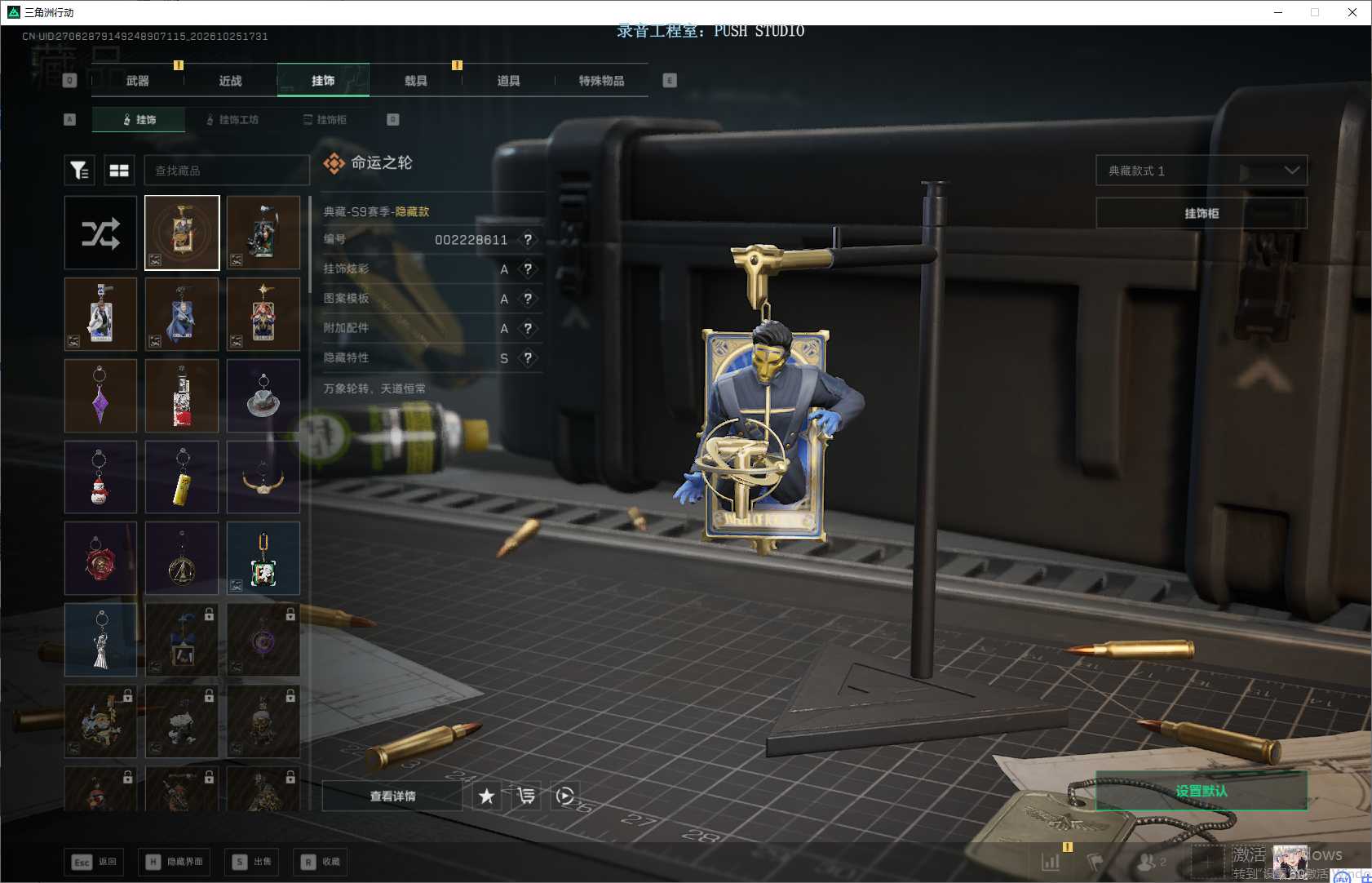Click the 查看详情 button
This screenshot has width=1372, height=883.
[392, 796]
